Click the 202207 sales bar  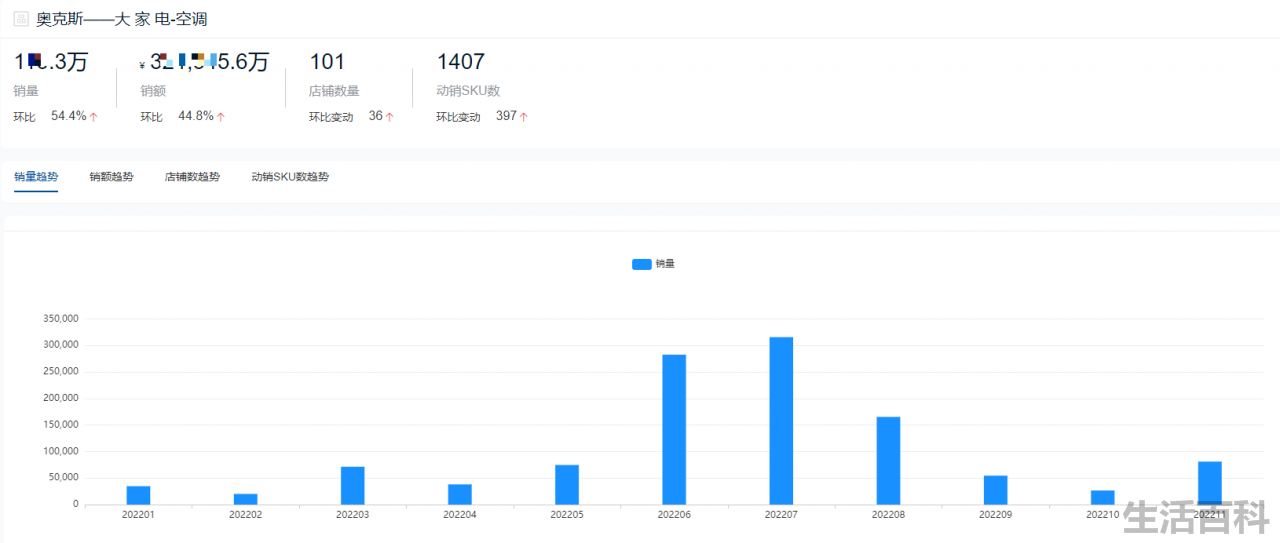(x=781, y=421)
